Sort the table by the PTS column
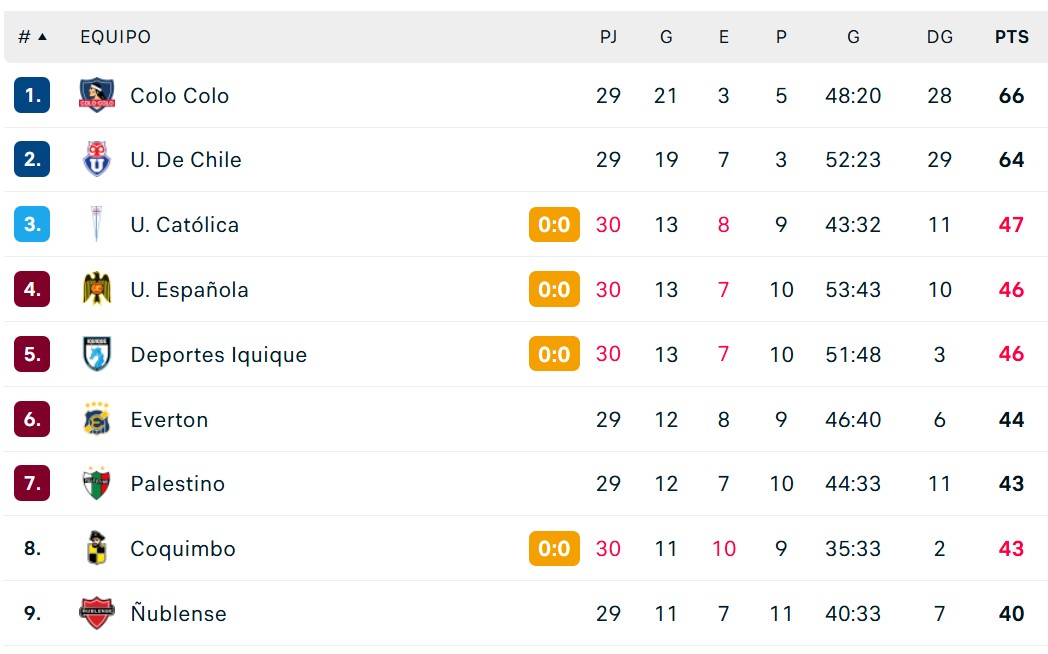1048x654 pixels. click(x=1011, y=37)
